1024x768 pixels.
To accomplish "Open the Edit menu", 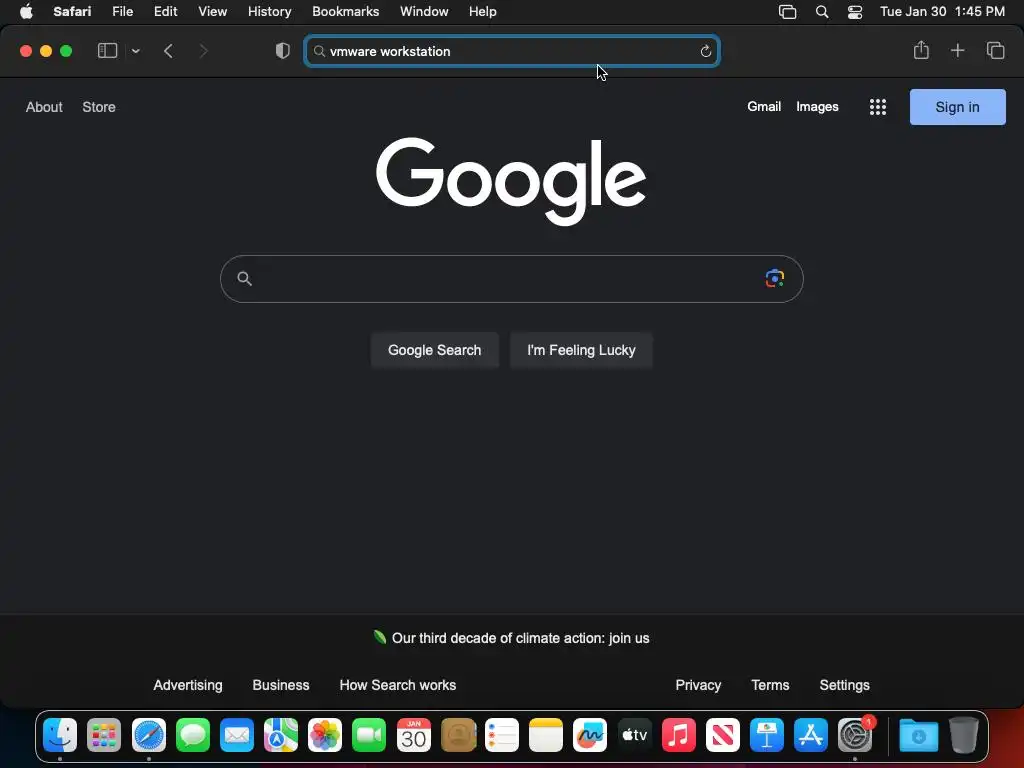I will coord(165,11).
